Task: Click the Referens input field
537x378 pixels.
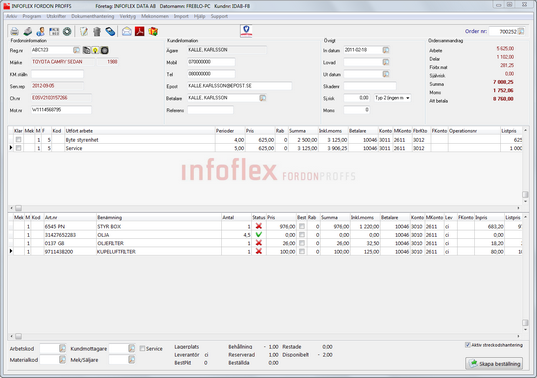Action: point(210,110)
